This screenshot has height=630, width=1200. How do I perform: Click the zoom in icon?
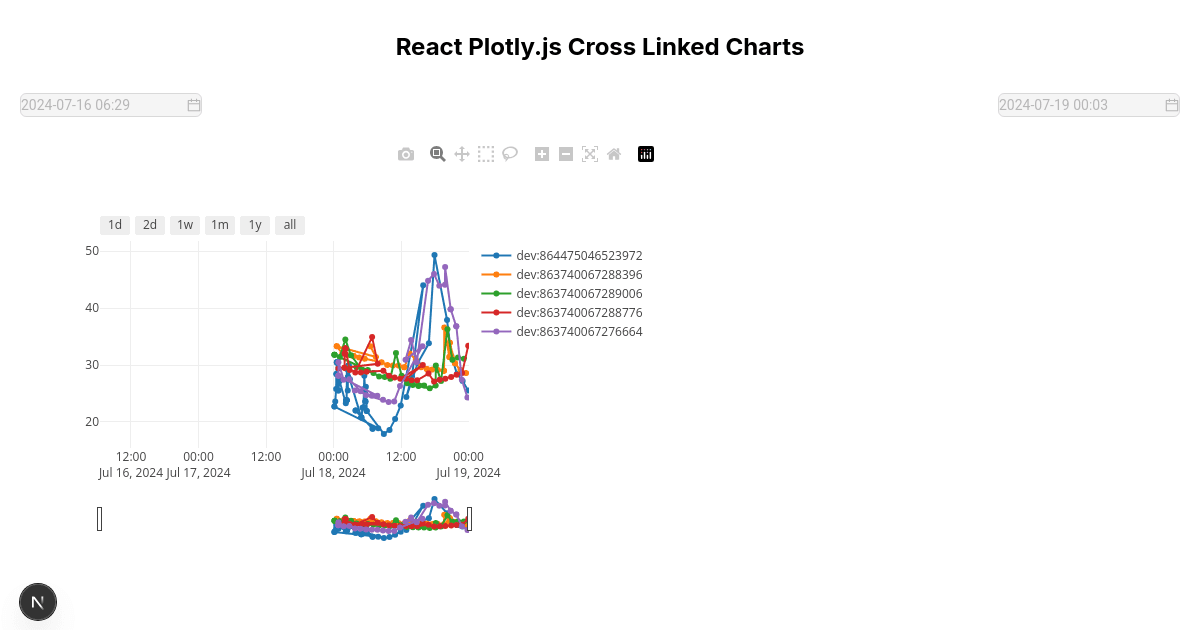click(x=542, y=154)
